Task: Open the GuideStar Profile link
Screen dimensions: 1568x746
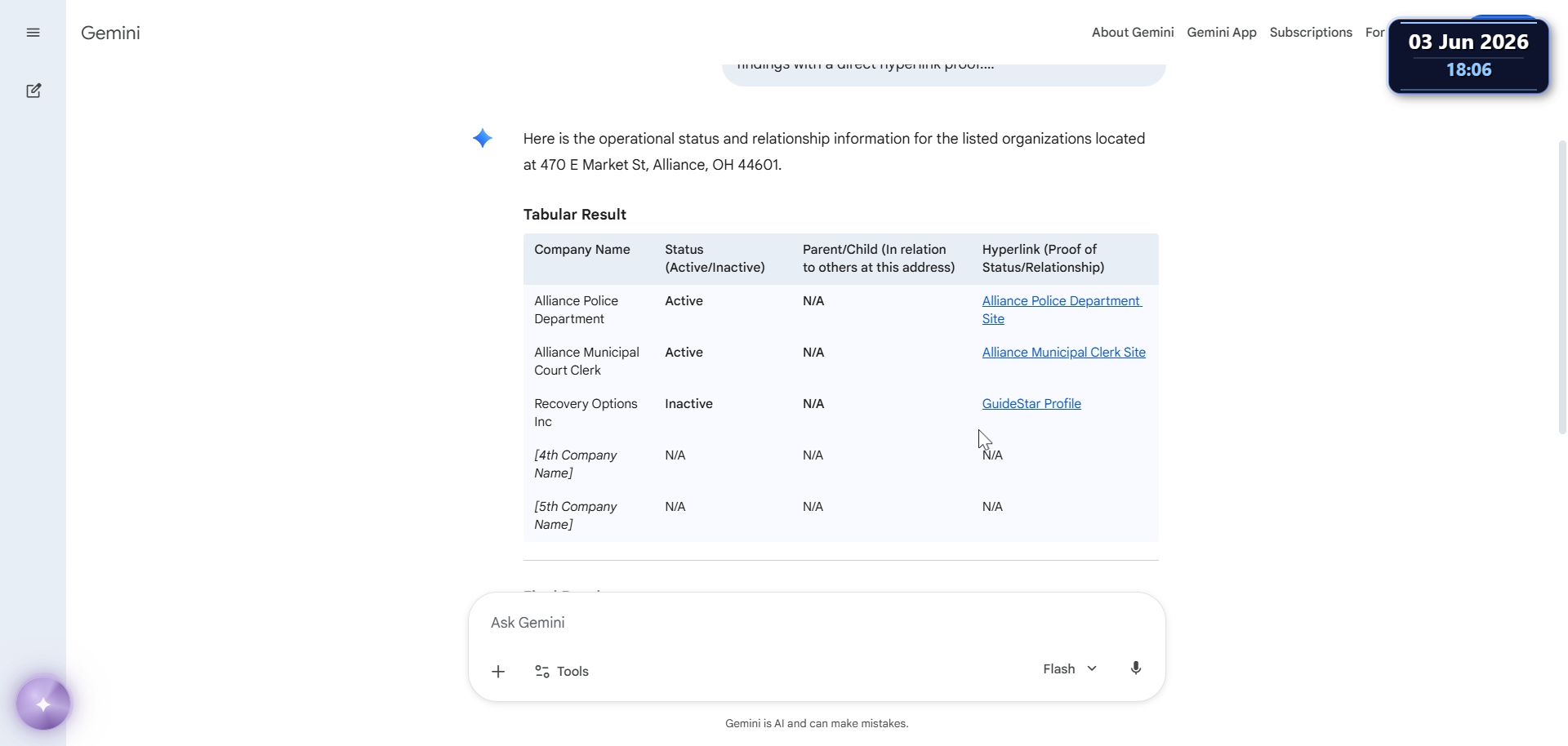Action: pos(1031,404)
